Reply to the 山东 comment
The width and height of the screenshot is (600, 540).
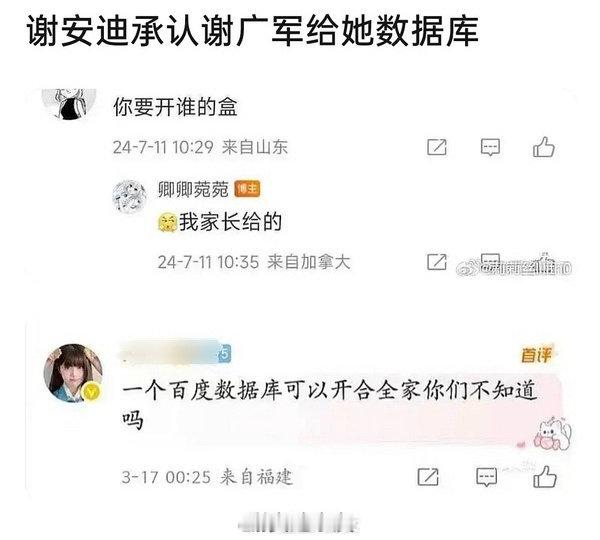[490, 148]
